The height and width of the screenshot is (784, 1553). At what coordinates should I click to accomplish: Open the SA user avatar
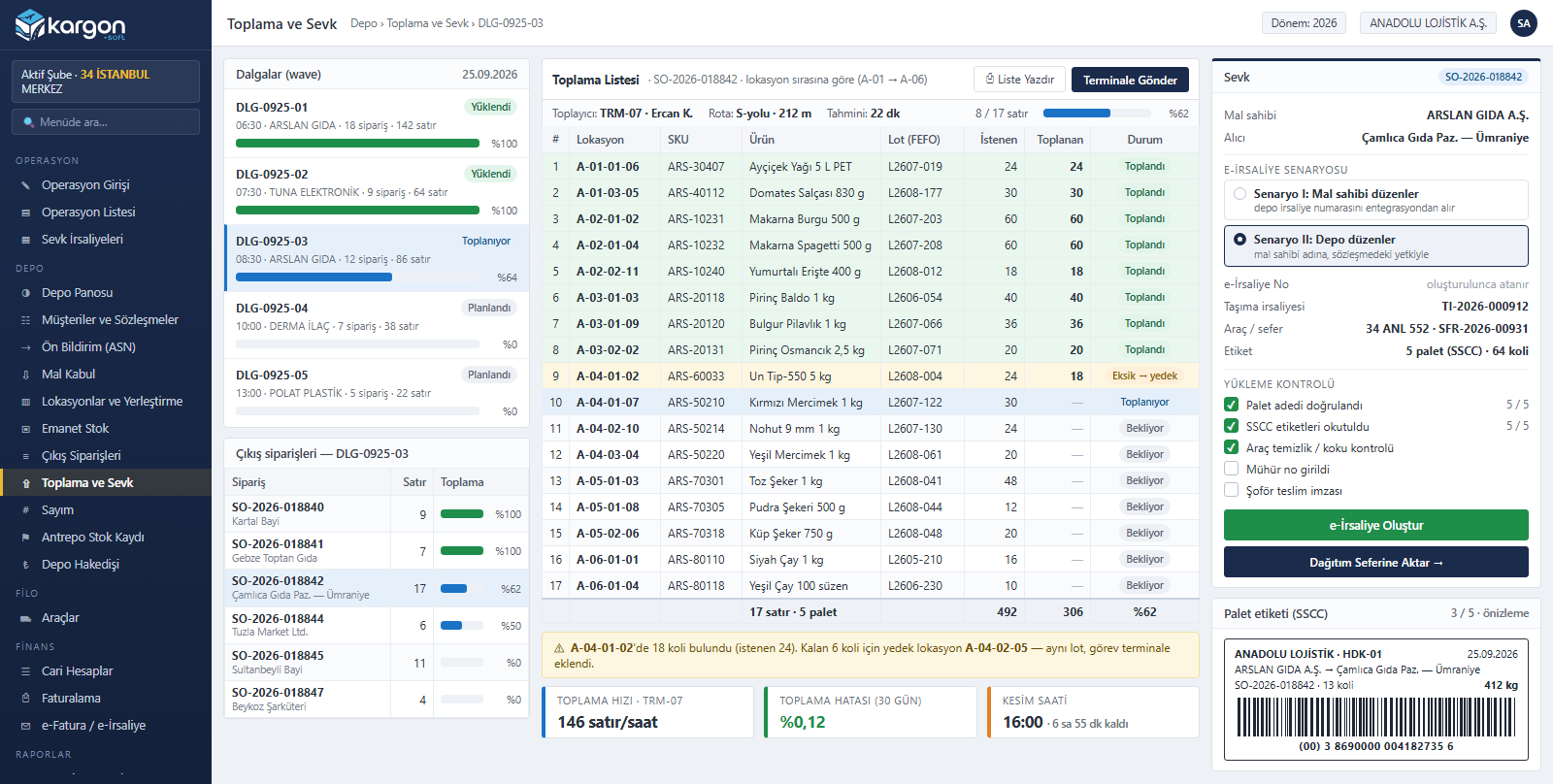1524,23
